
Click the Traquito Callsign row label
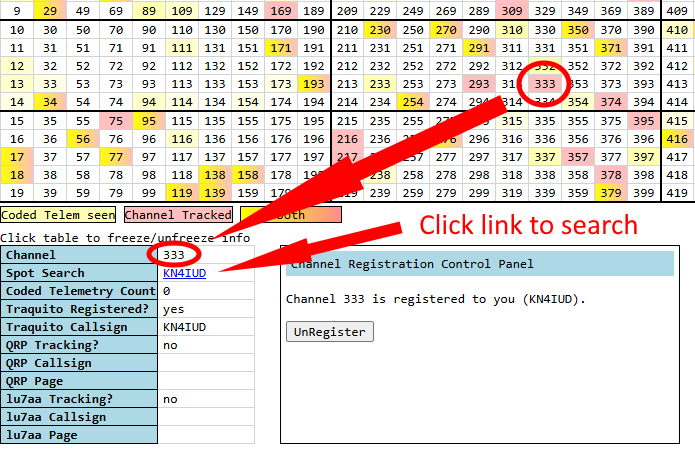(79, 327)
